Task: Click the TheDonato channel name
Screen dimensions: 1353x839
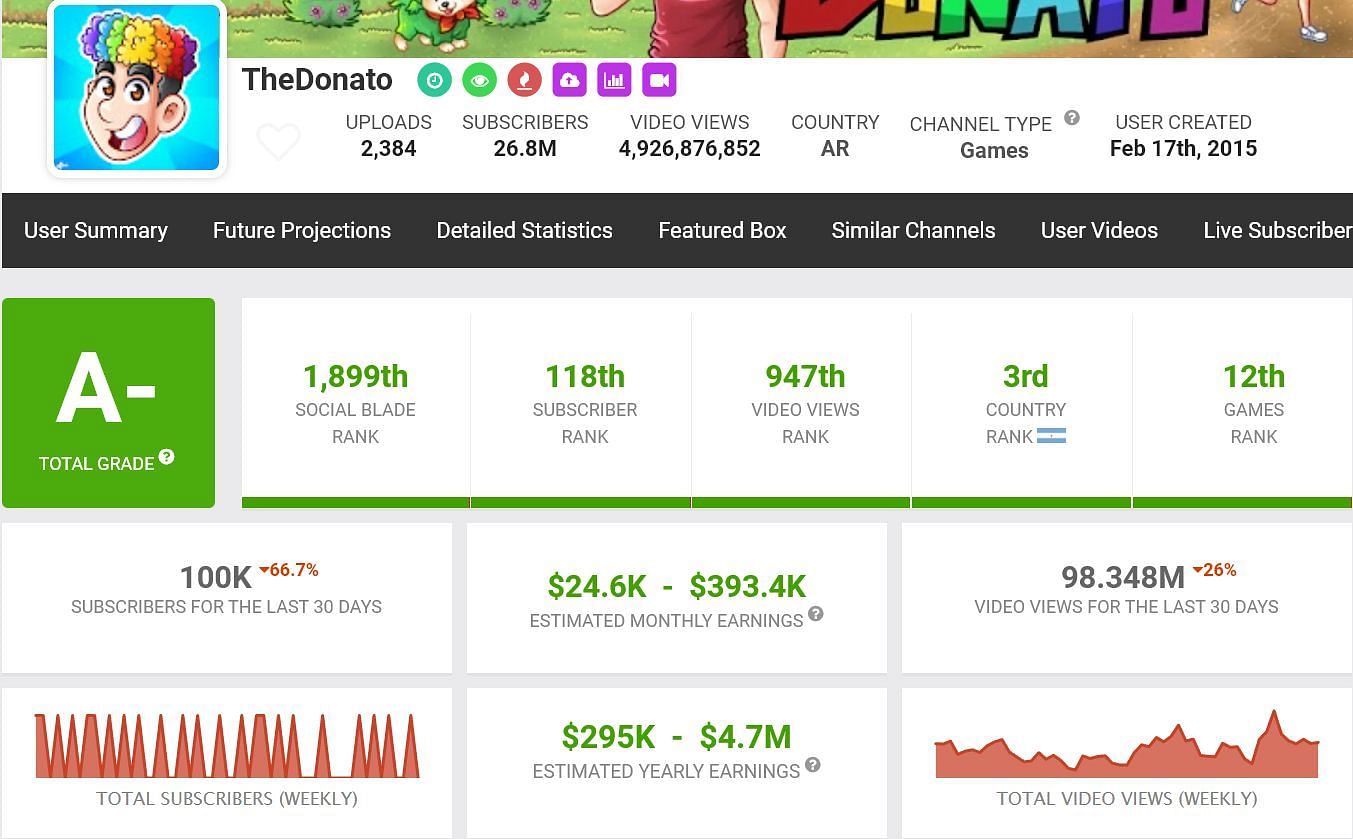Action: [317, 80]
